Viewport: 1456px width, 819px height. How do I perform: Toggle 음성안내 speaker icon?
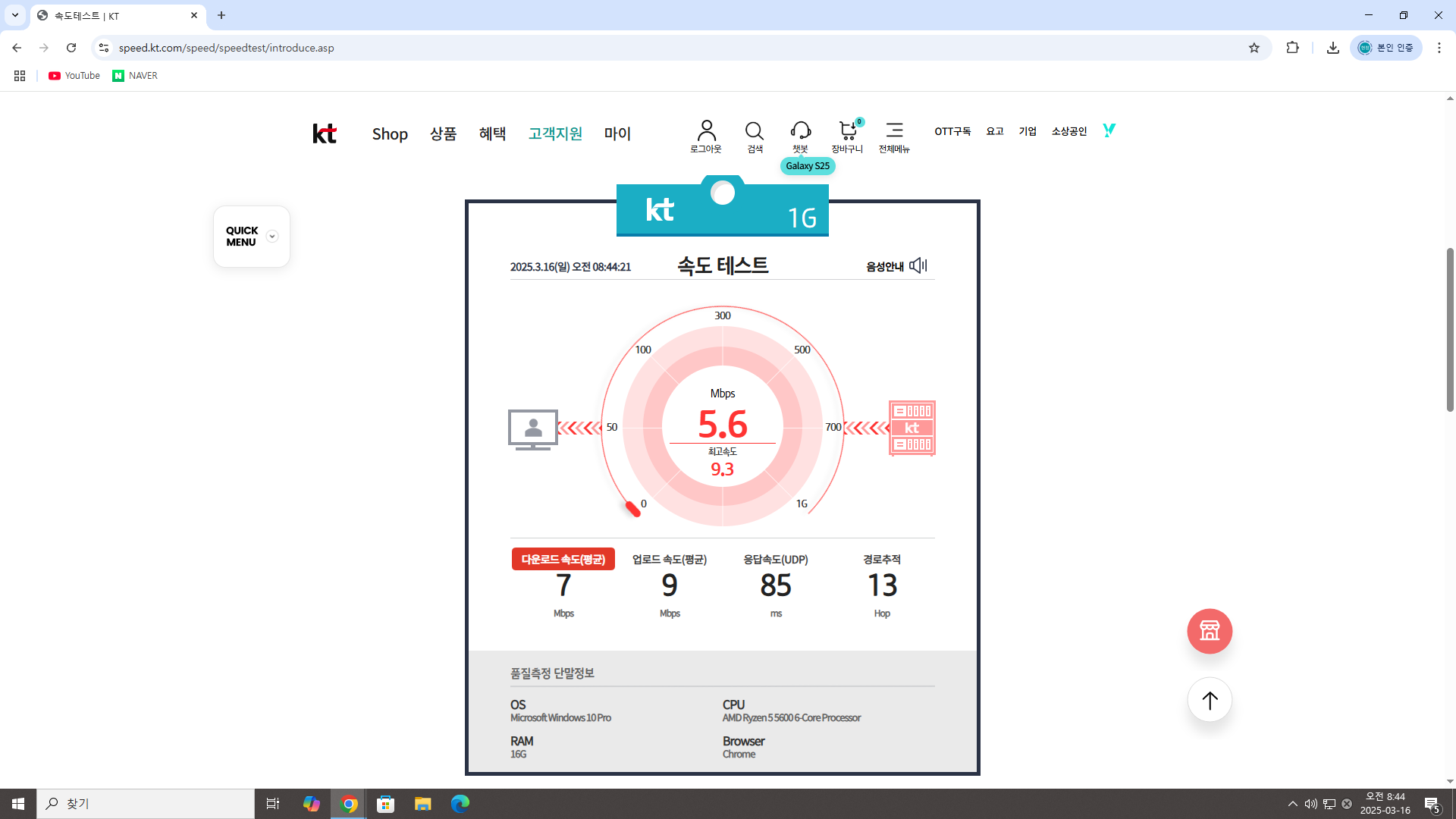point(918,265)
